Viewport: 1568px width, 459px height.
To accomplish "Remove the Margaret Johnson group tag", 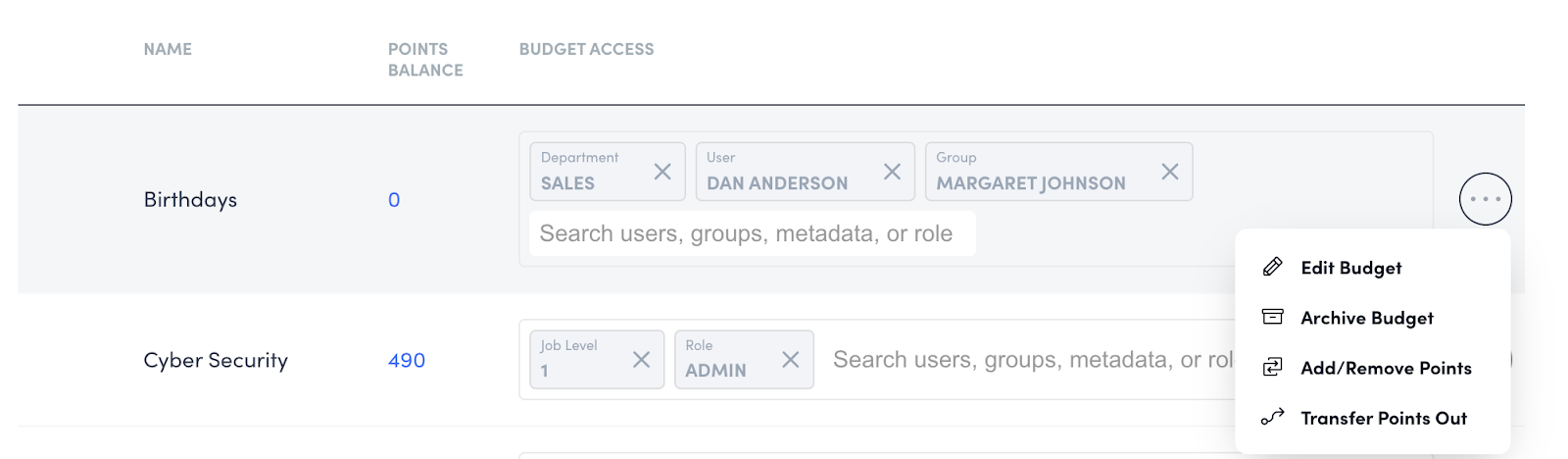I will [1169, 172].
